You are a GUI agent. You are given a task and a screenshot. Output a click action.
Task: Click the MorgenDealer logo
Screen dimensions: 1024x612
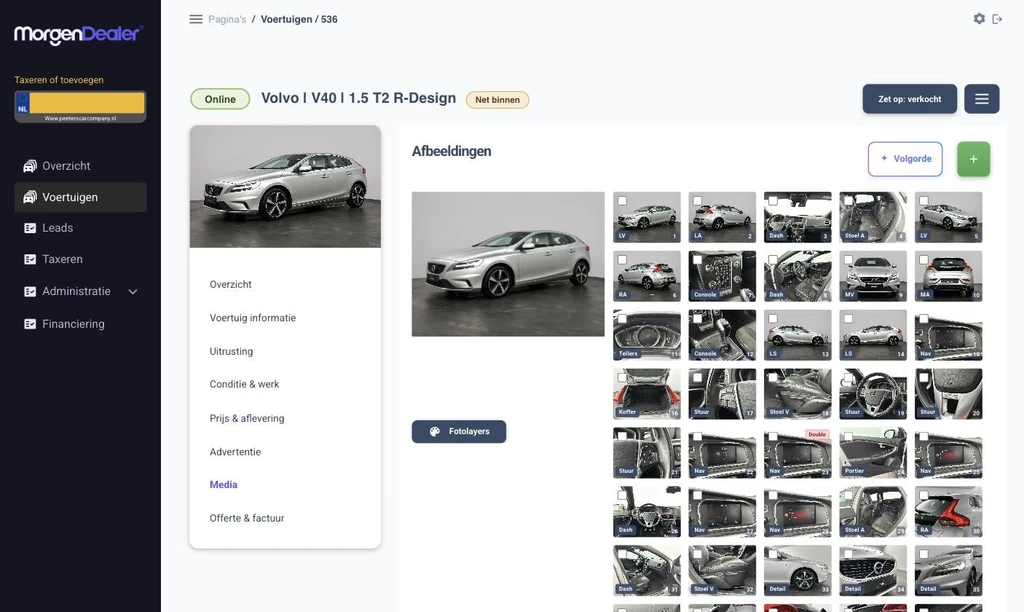coord(79,34)
